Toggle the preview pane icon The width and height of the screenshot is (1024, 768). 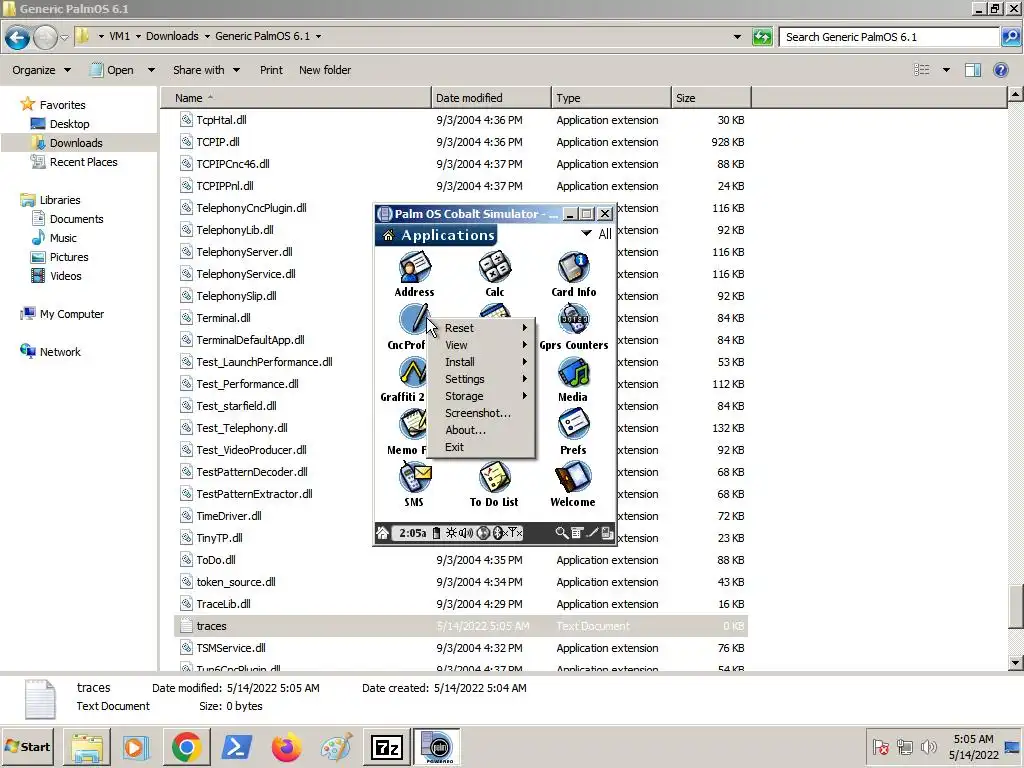tap(973, 70)
